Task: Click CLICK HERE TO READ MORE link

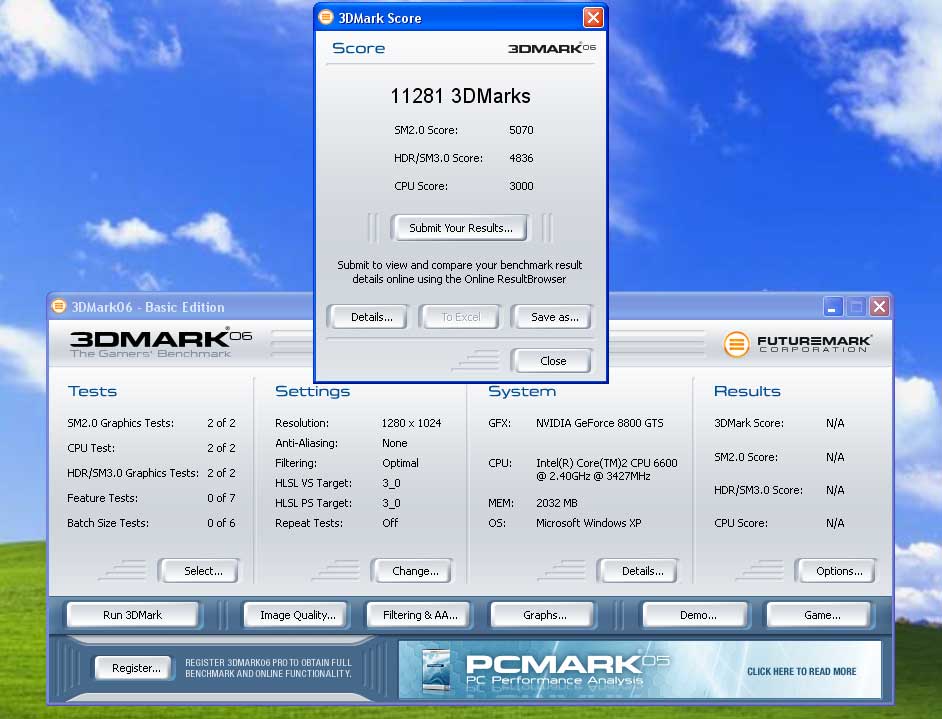Action: (x=801, y=671)
